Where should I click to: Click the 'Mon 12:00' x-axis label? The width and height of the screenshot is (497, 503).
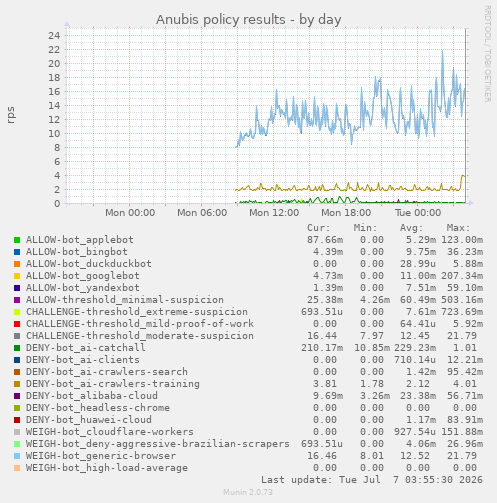click(274, 213)
